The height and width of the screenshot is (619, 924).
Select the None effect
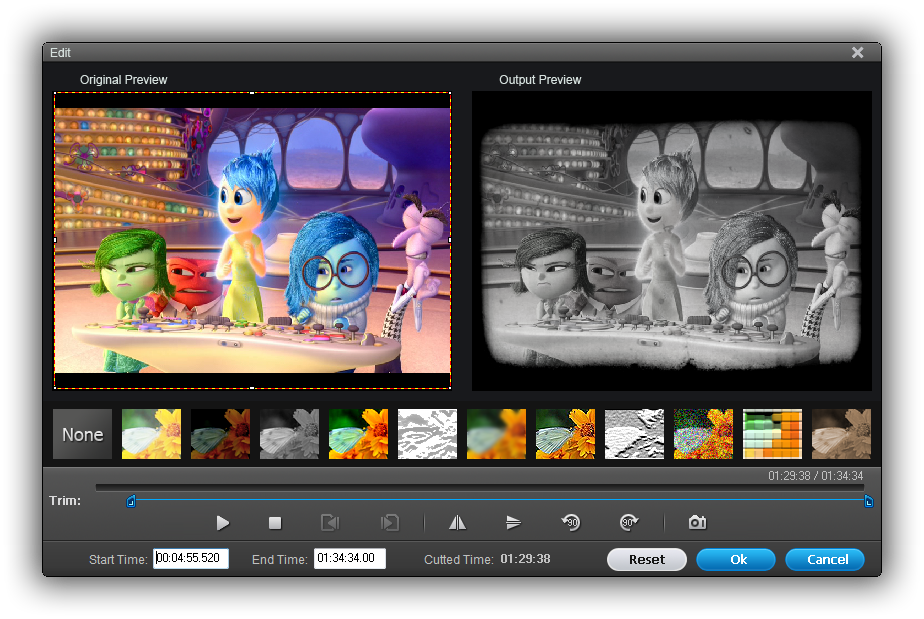coord(81,433)
